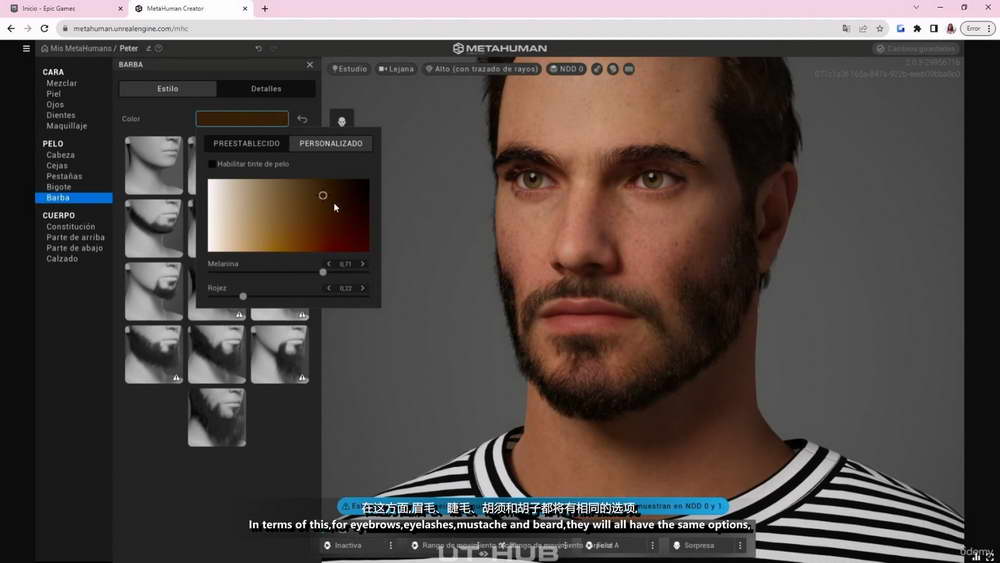Open Piel settings
Screen dimensions: 1000x563
pos(54,94)
